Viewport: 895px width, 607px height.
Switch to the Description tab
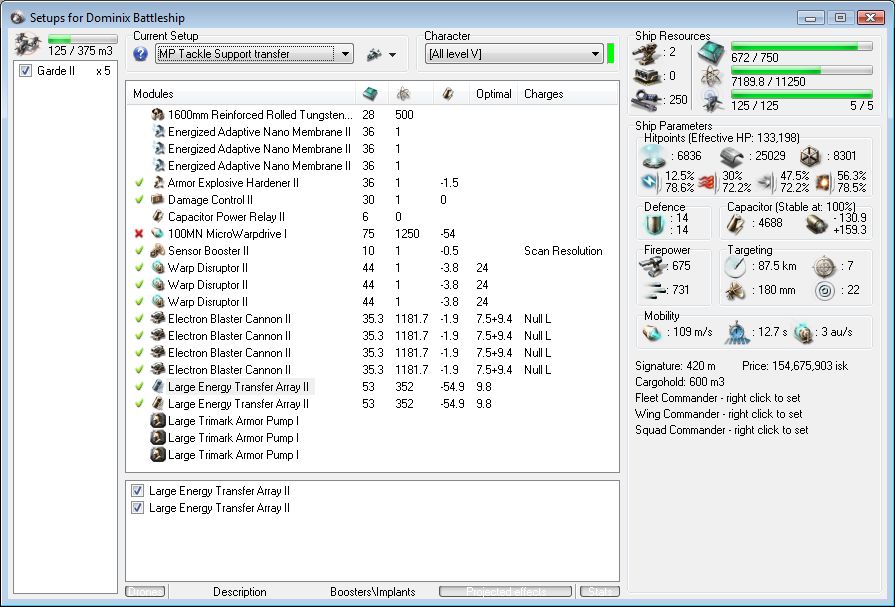[x=239, y=592]
